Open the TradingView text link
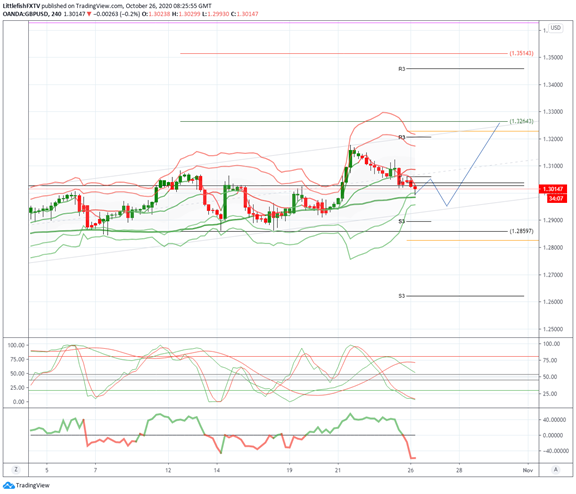The image size is (576, 494). [32, 486]
